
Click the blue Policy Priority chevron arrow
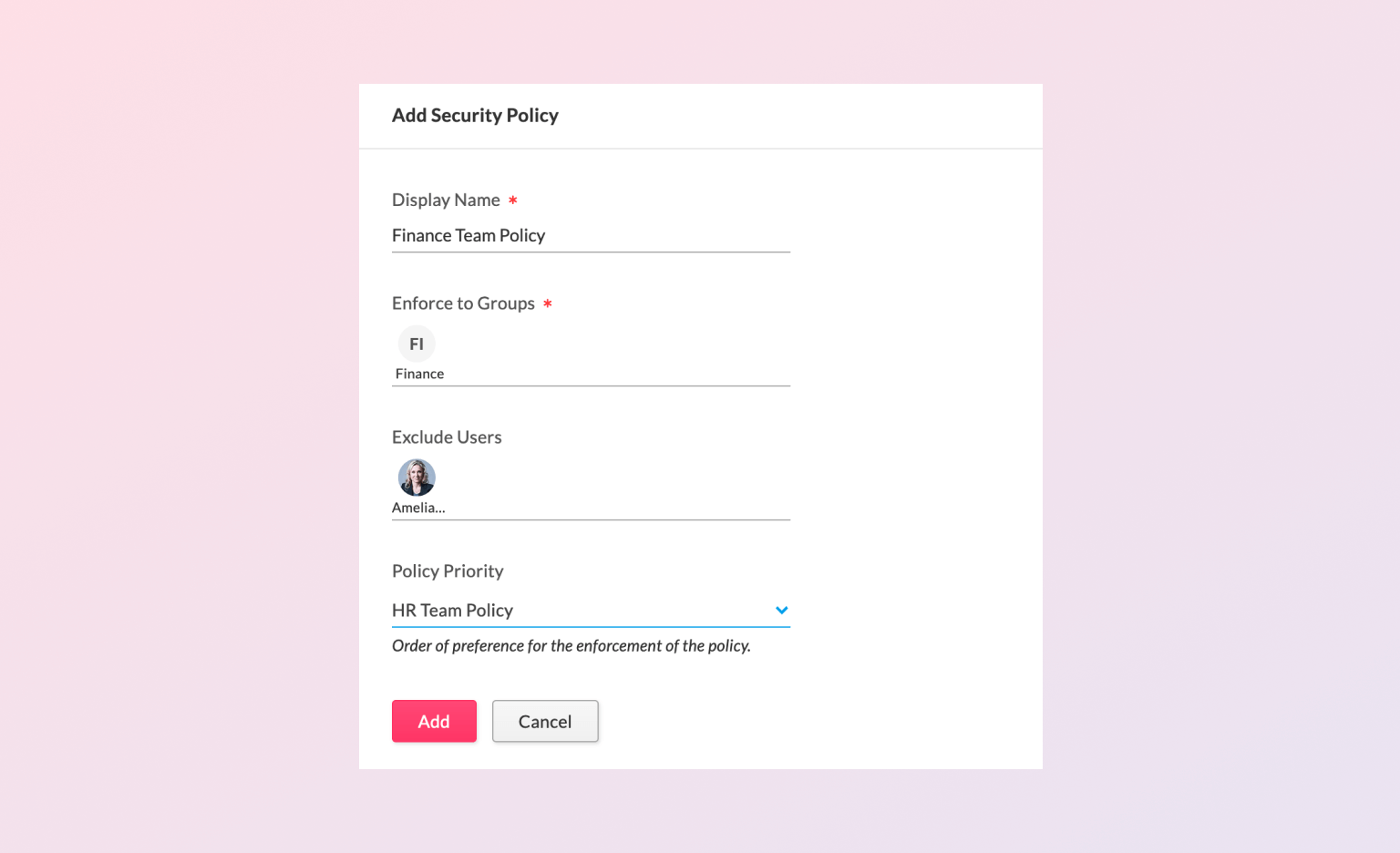click(x=781, y=611)
